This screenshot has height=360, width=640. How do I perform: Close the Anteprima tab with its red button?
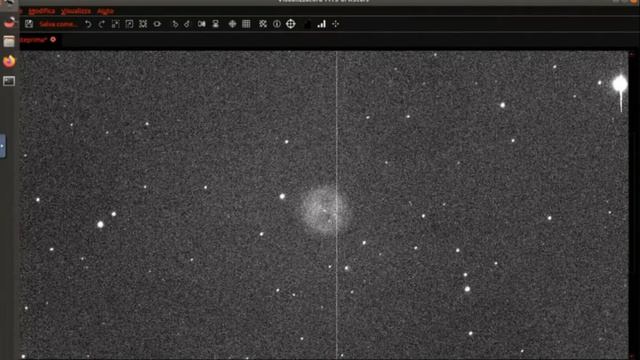coord(53,40)
